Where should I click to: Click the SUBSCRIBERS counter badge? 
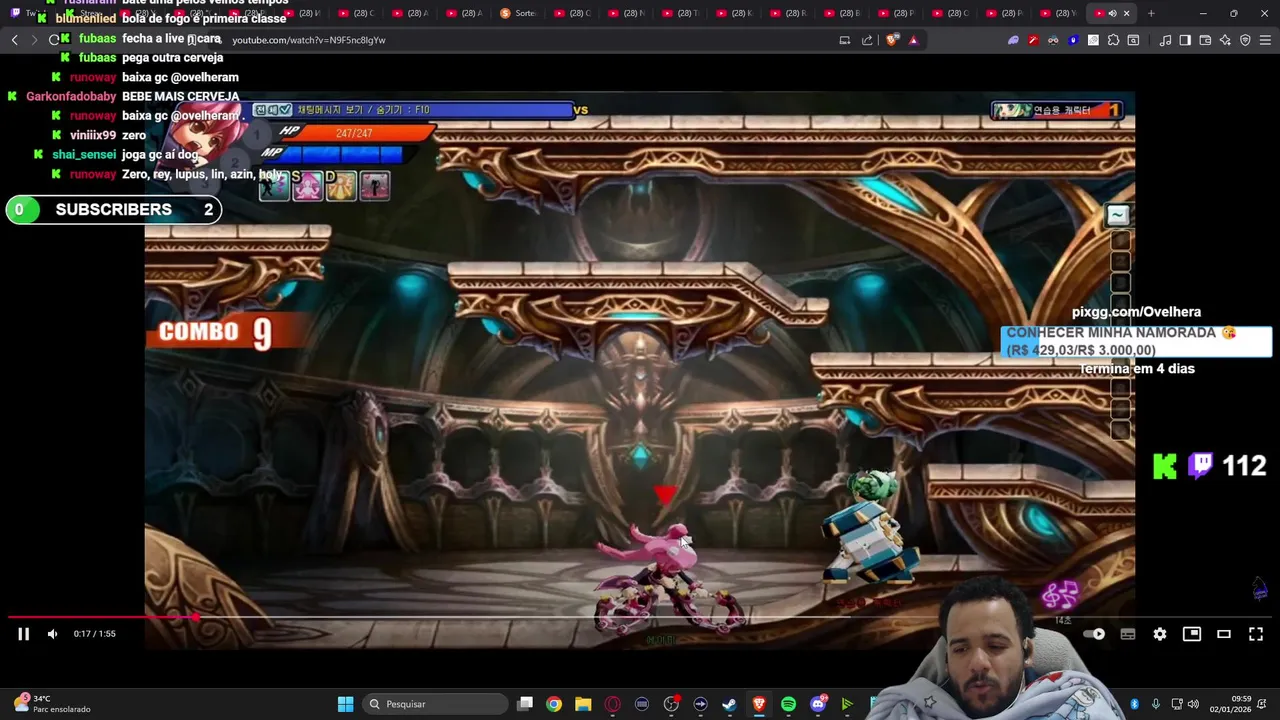113,209
